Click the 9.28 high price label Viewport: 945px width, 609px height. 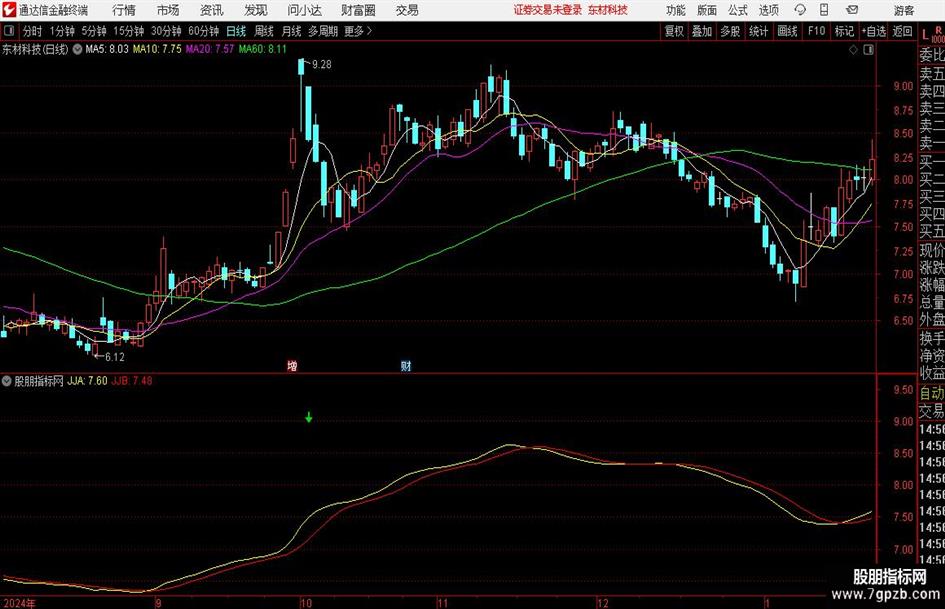point(322,65)
